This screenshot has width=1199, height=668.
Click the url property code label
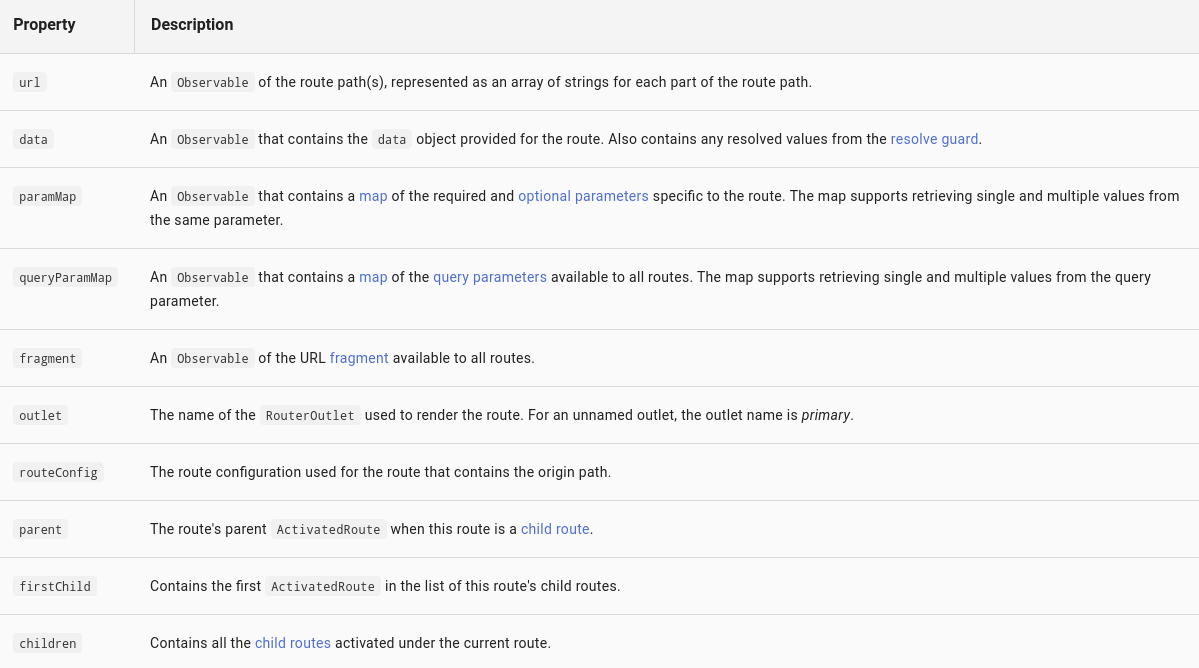coord(30,83)
